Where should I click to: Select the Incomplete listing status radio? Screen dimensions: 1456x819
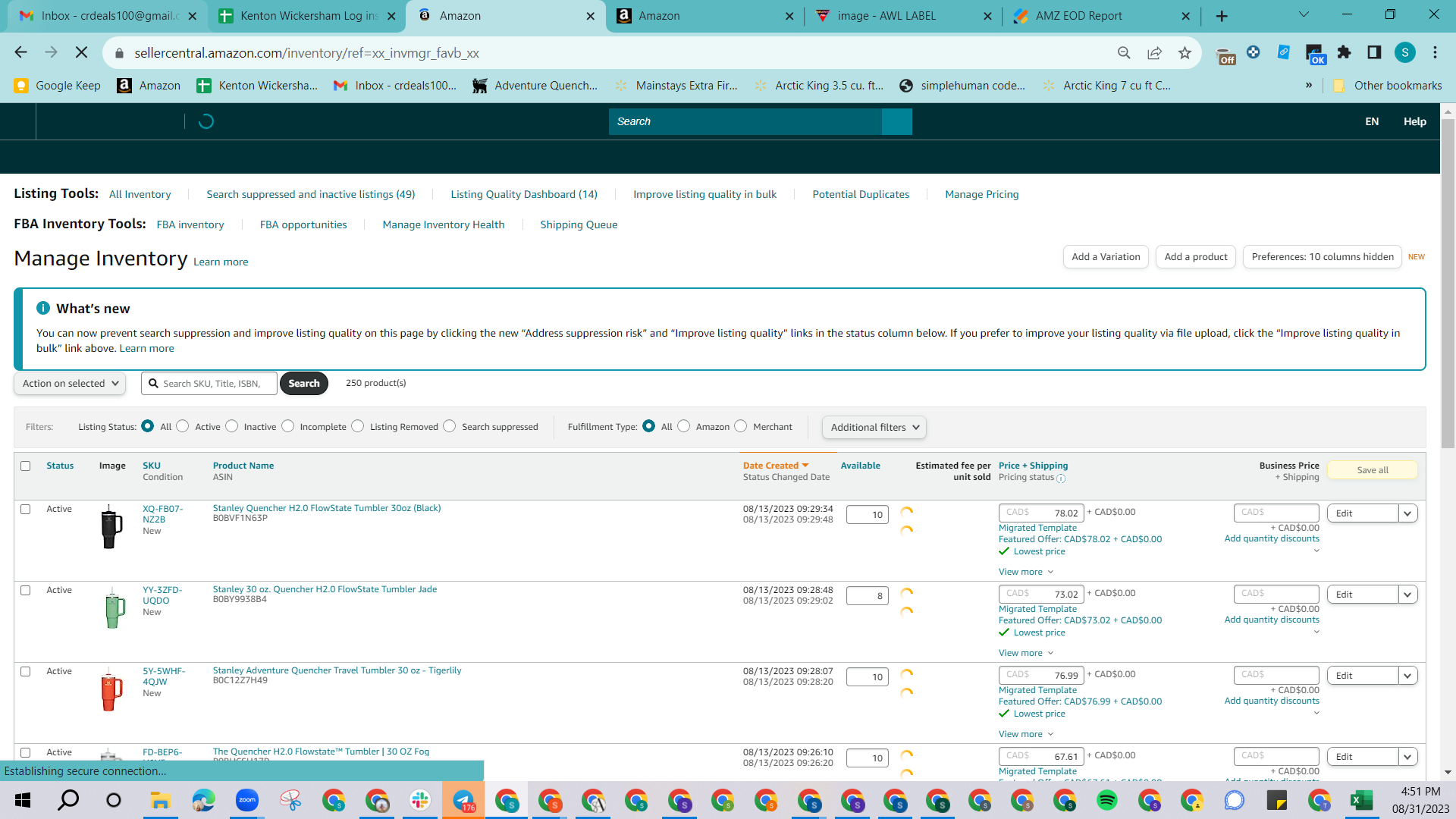click(288, 426)
